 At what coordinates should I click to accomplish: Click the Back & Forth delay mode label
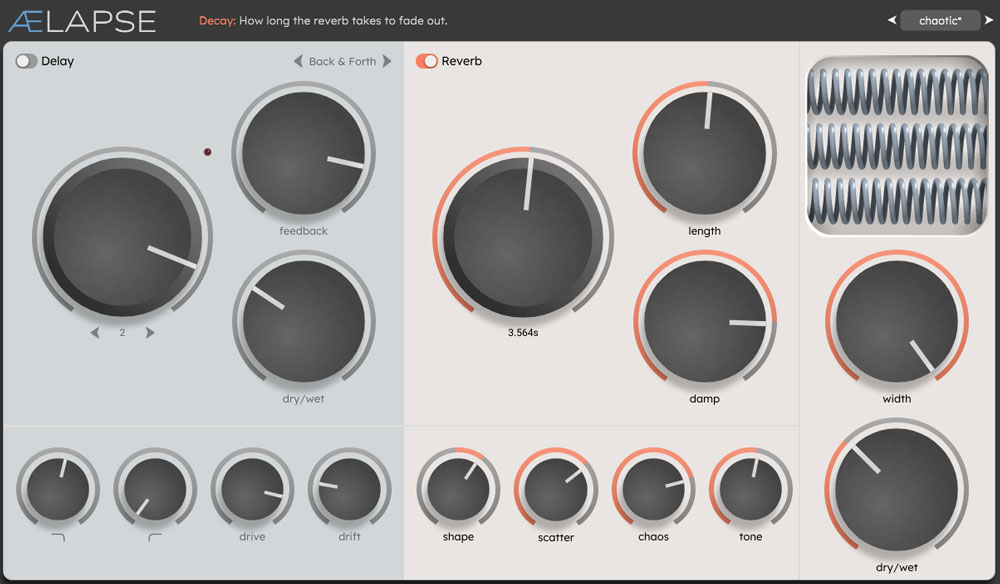(x=342, y=61)
